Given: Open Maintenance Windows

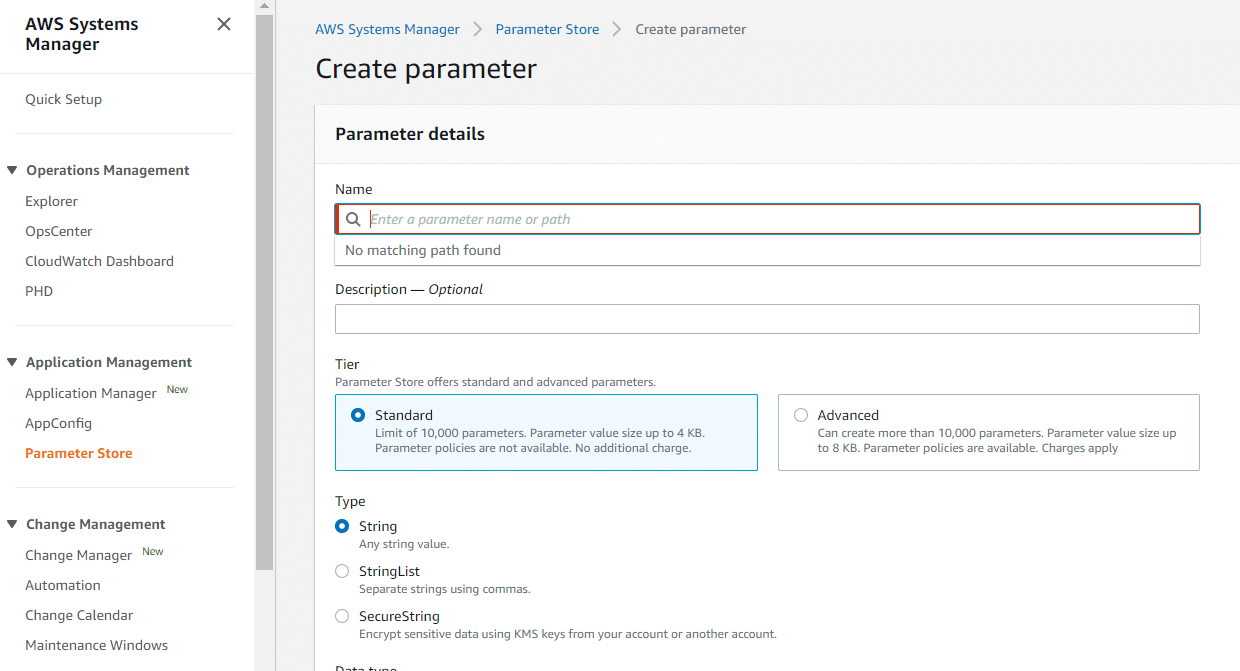Looking at the screenshot, I should pyautogui.click(x=97, y=645).
